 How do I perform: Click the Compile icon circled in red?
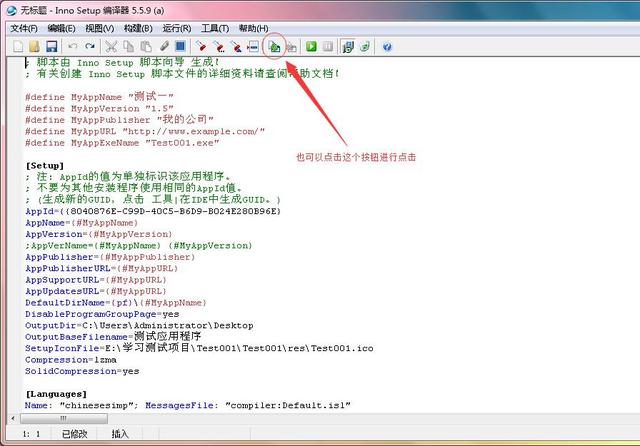(275, 47)
